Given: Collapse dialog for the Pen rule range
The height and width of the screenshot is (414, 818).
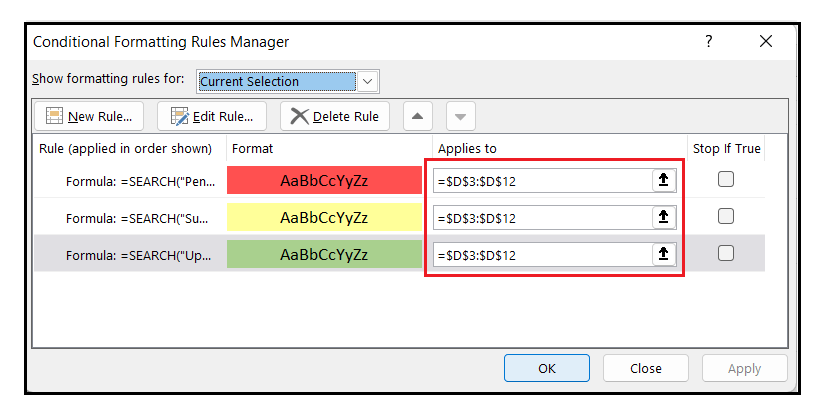Looking at the screenshot, I should click(x=664, y=180).
